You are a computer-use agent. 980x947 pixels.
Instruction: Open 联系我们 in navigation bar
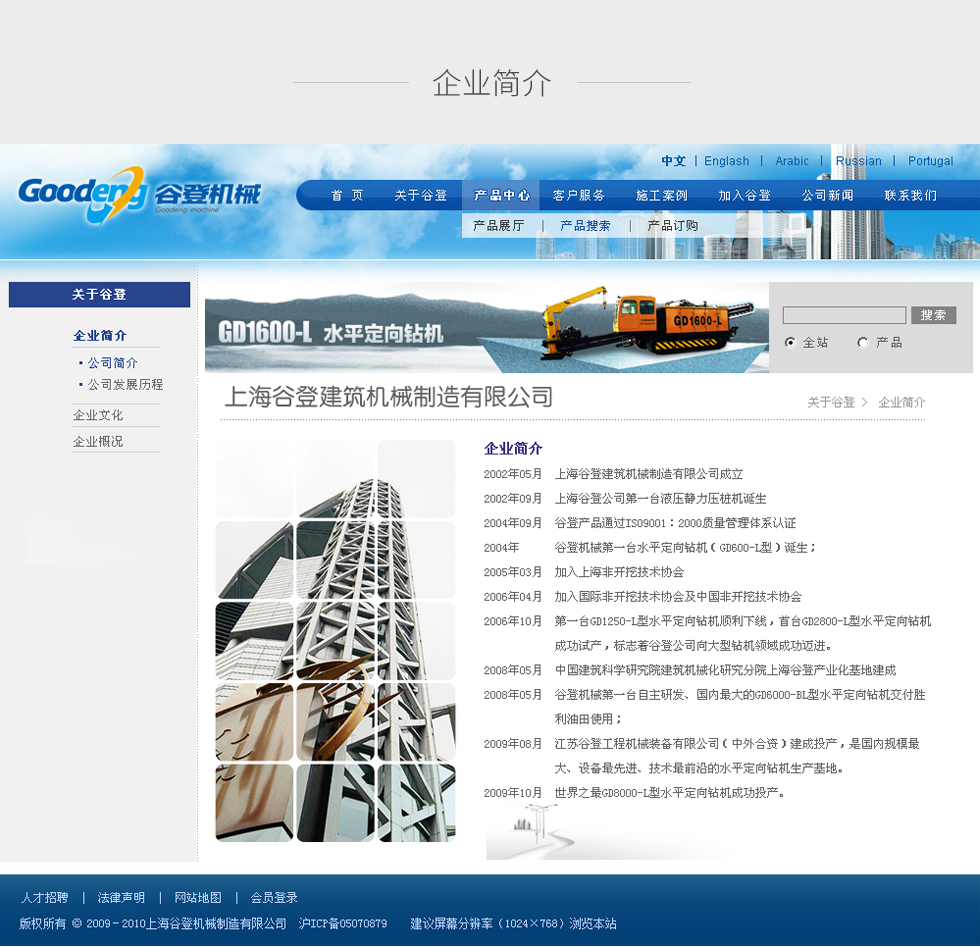[910, 195]
